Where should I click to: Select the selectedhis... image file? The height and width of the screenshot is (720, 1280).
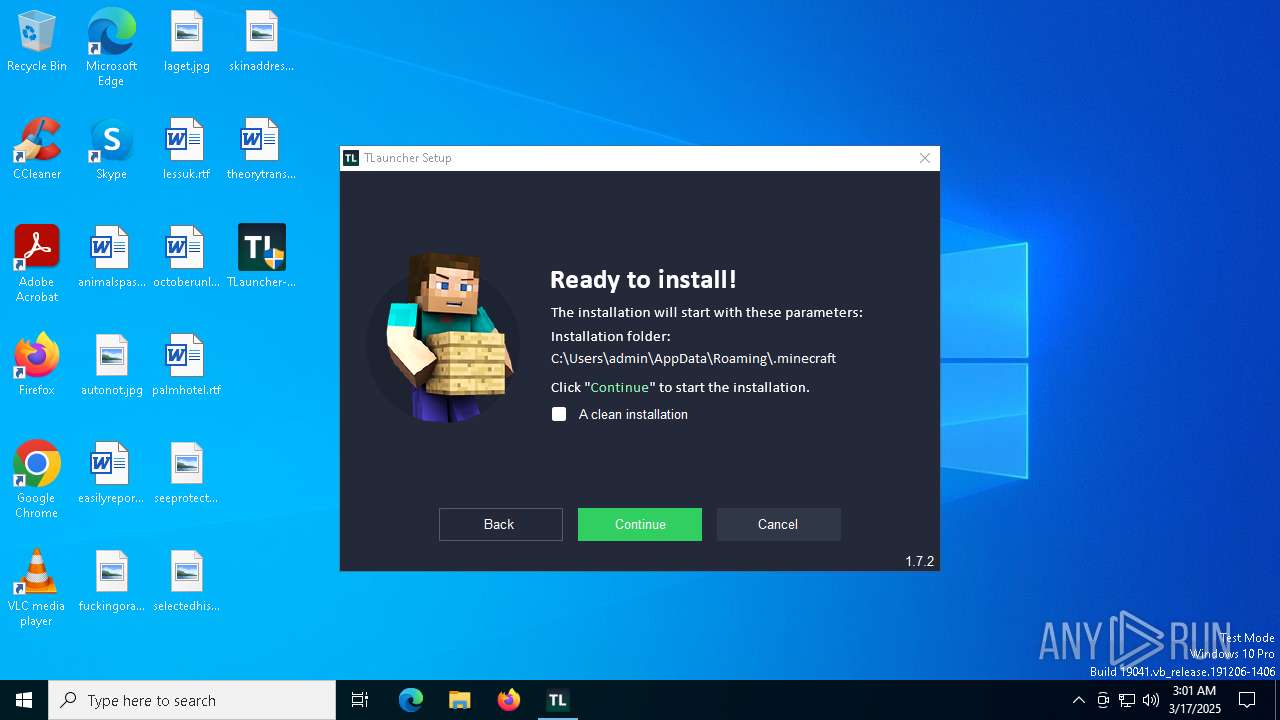click(187, 582)
